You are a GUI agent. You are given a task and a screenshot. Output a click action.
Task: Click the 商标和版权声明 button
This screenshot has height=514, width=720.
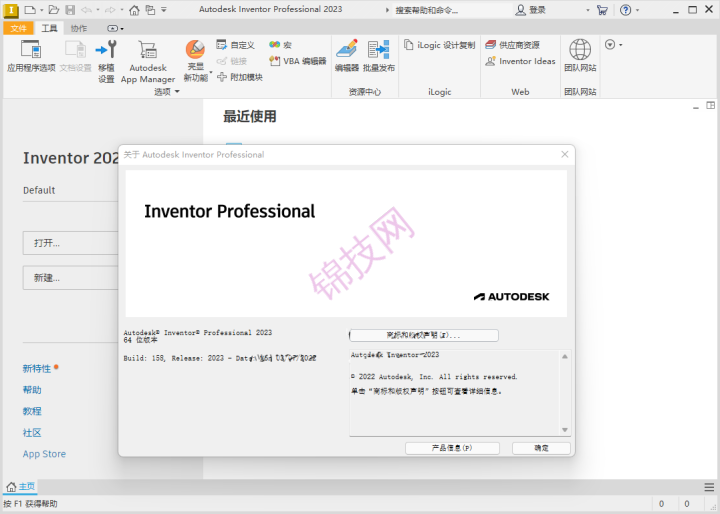tap(423, 335)
